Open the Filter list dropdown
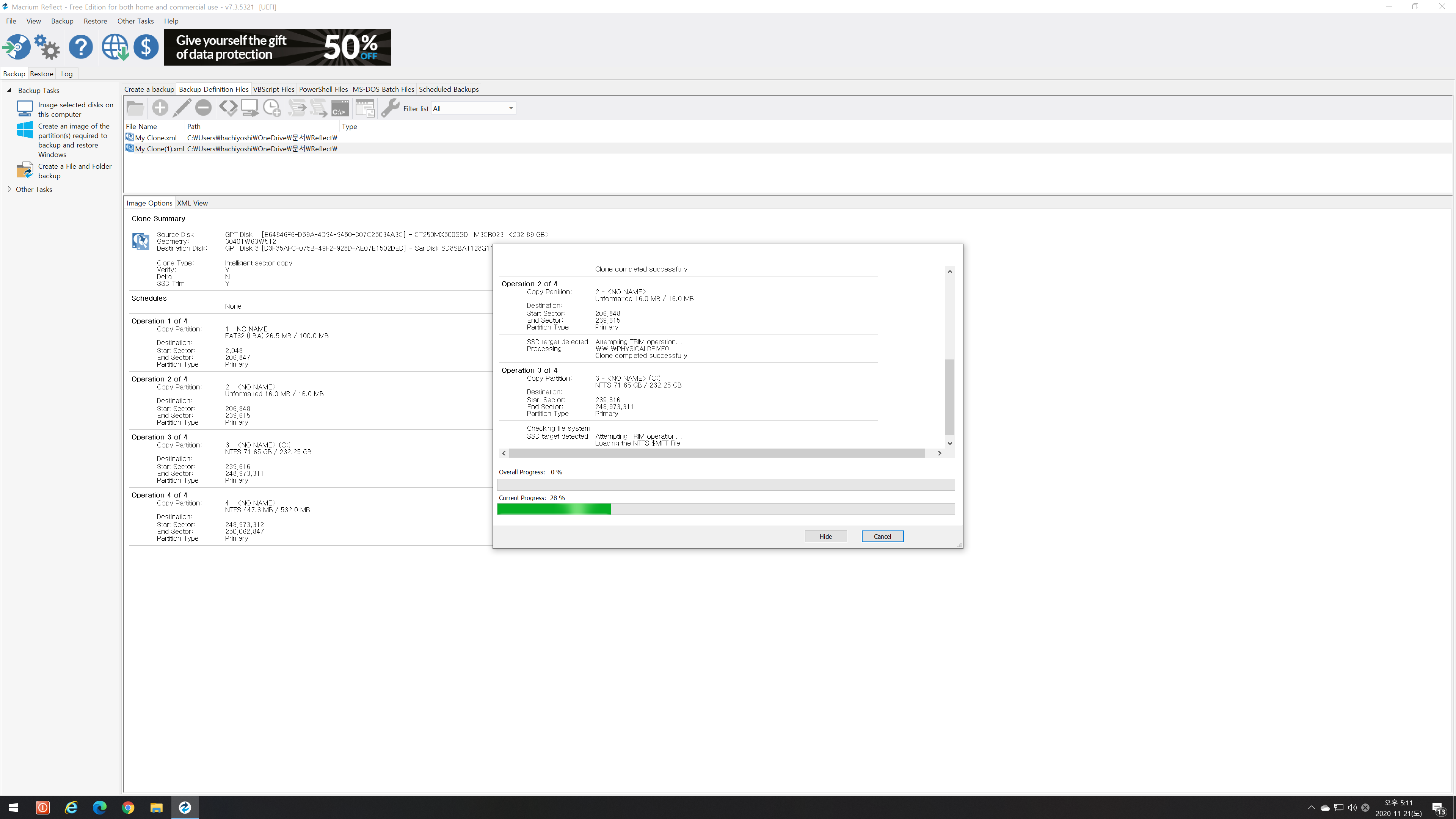The width and height of the screenshot is (1456, 819). click(510, 108)
